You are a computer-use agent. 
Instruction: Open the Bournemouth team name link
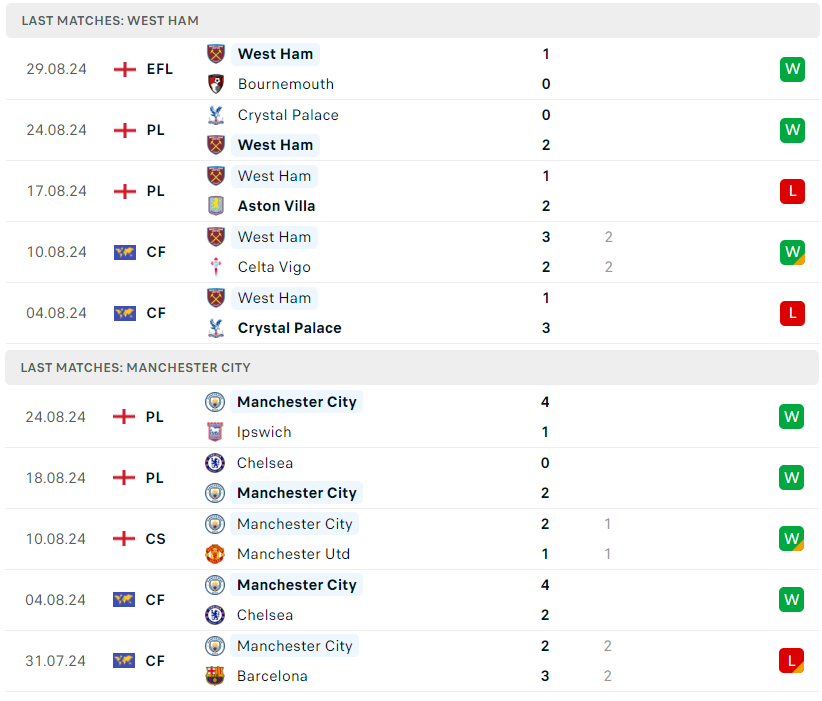pos(286,84)
